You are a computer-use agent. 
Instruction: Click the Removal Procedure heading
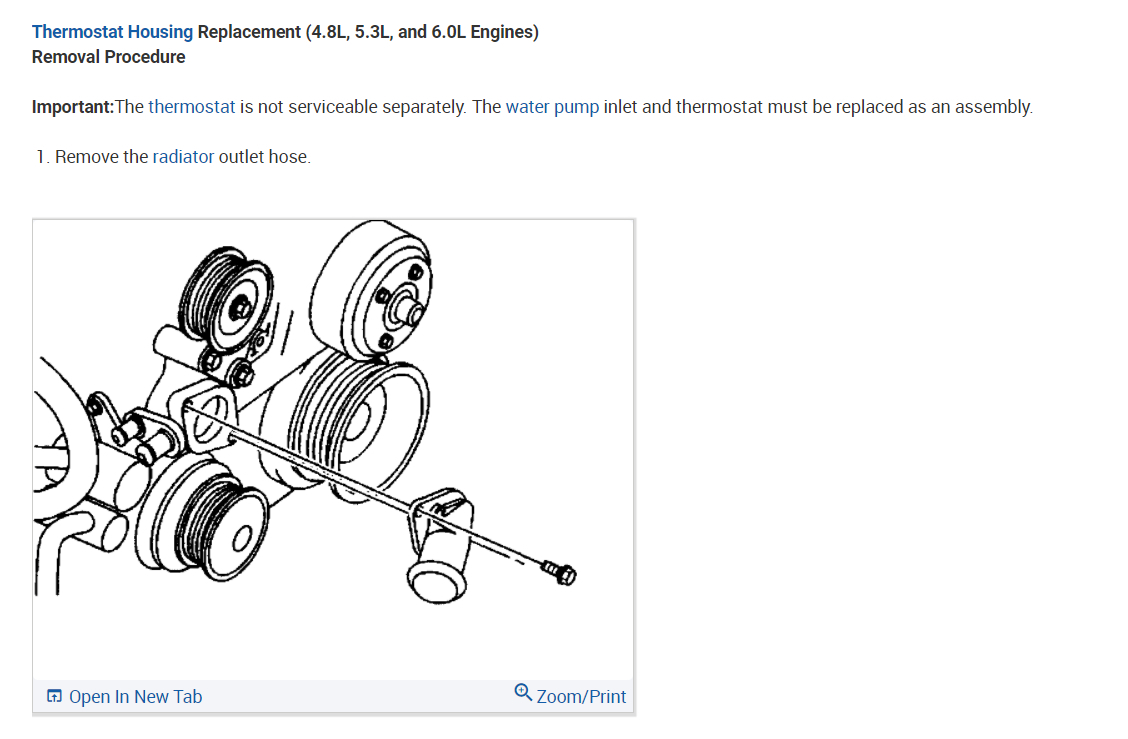coord(109,57)
